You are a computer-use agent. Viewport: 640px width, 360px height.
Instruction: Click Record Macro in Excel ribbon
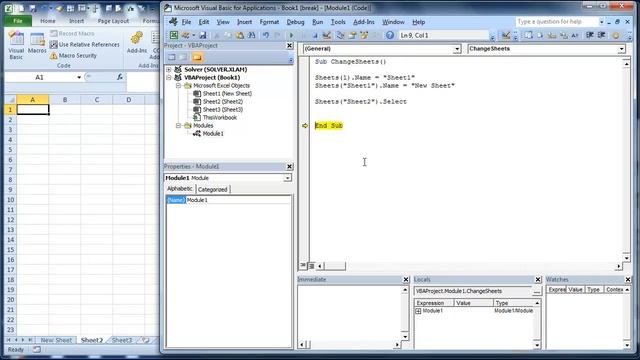pos(72,33)
